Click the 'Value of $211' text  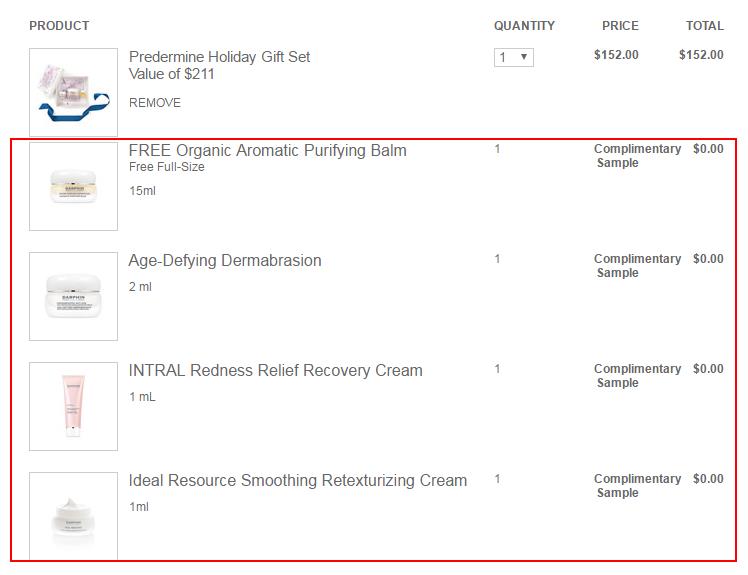[172, 74]
